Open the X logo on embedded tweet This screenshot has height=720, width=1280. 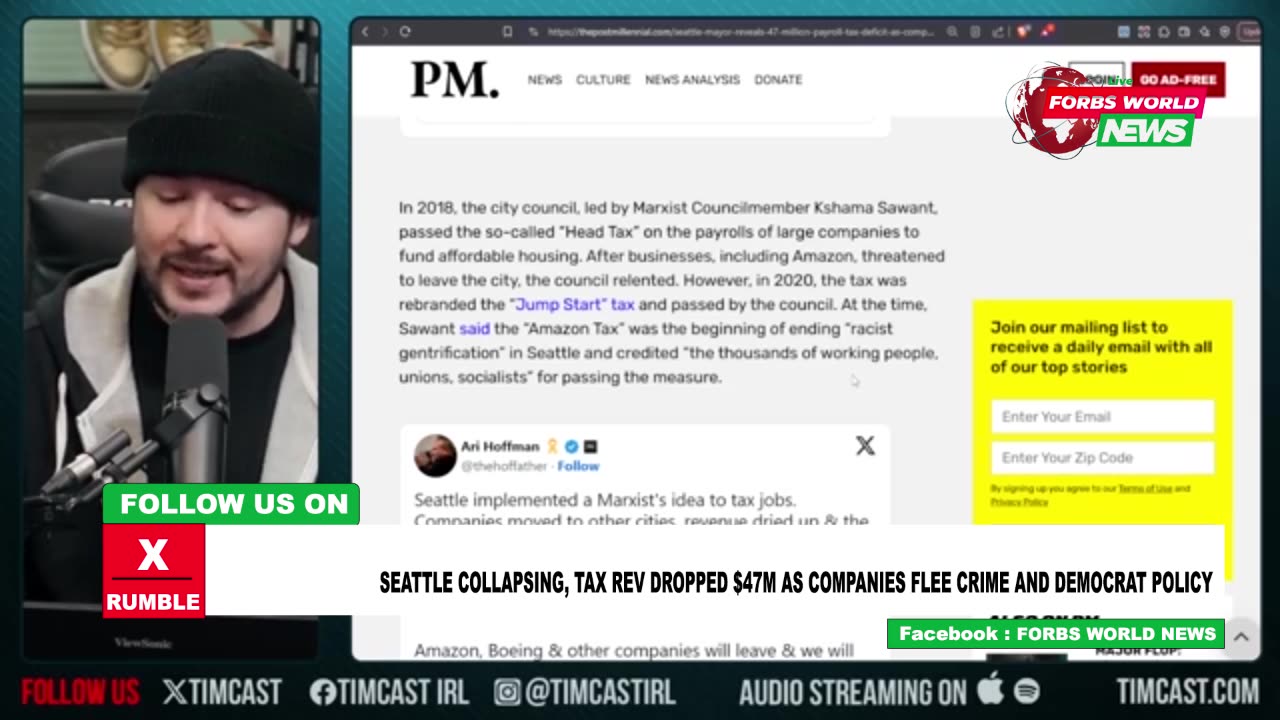865,446
